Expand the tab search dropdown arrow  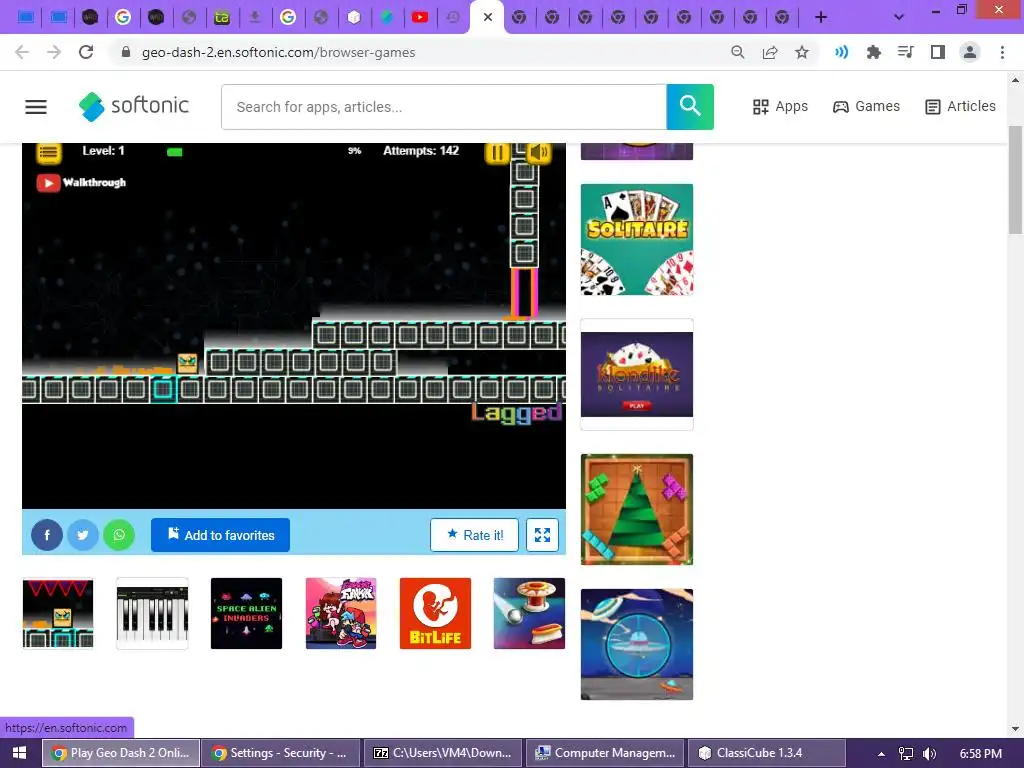click(899, 18)
